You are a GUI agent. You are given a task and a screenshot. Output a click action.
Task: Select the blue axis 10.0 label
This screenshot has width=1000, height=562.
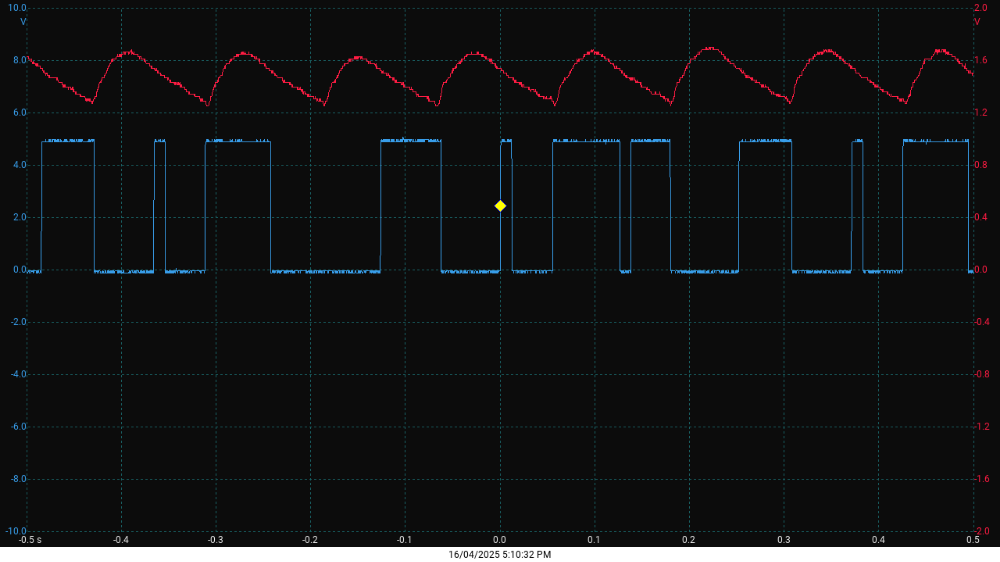click(x=18, y=8)
